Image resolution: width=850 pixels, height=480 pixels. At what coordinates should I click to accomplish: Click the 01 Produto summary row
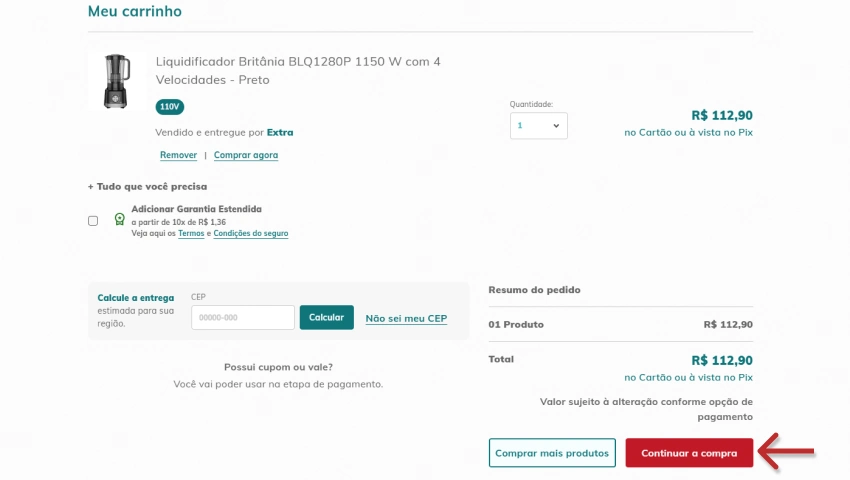pyautogui.click(x=620, y=324)
